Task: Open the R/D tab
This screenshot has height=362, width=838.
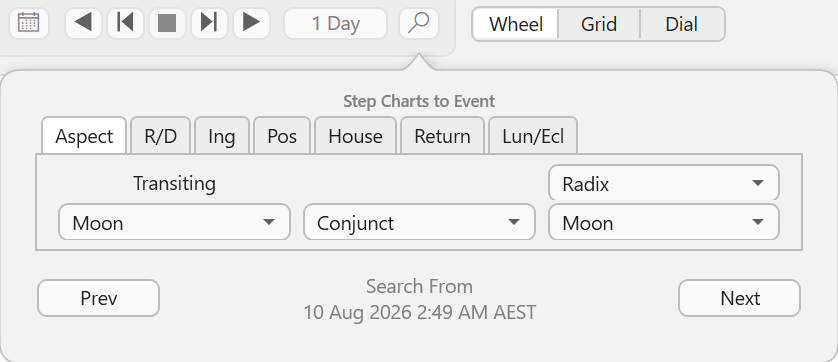Action: point(160,136)
